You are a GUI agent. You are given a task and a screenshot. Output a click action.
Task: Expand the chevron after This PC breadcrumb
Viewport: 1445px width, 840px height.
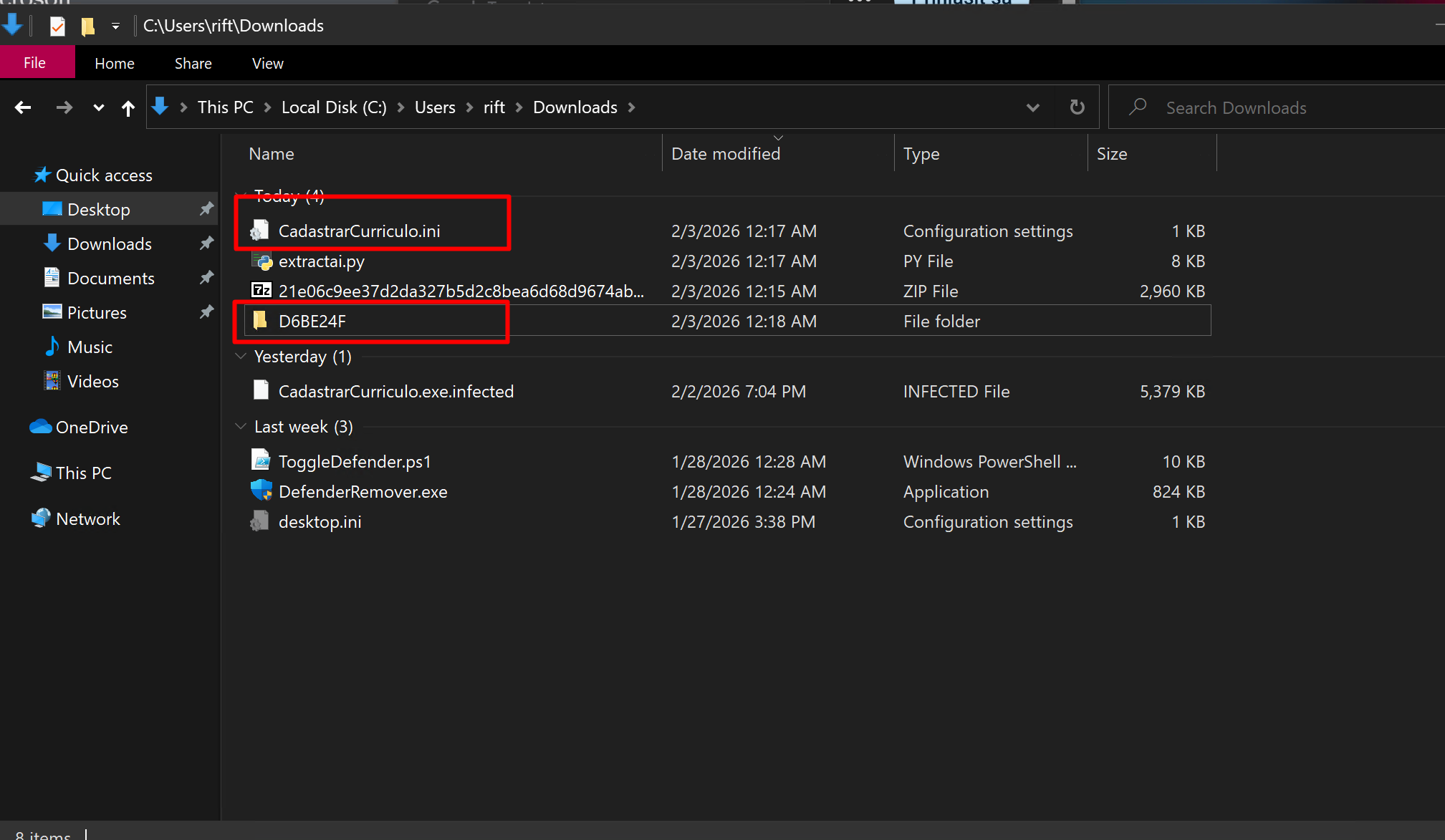coord(267,107)
